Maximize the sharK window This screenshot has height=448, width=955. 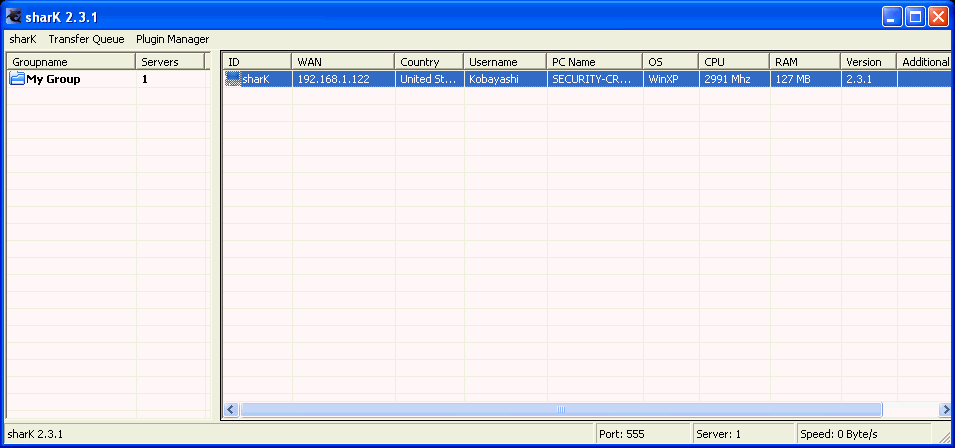coord(915,17)
